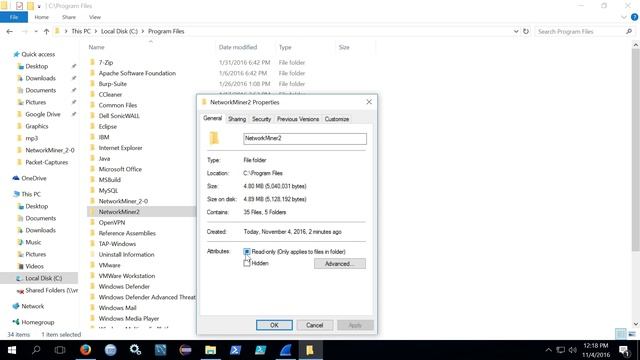The image size is (640, 360).
Task: Expand the address bar history dropdown
Action: click(x=516, y=31)
